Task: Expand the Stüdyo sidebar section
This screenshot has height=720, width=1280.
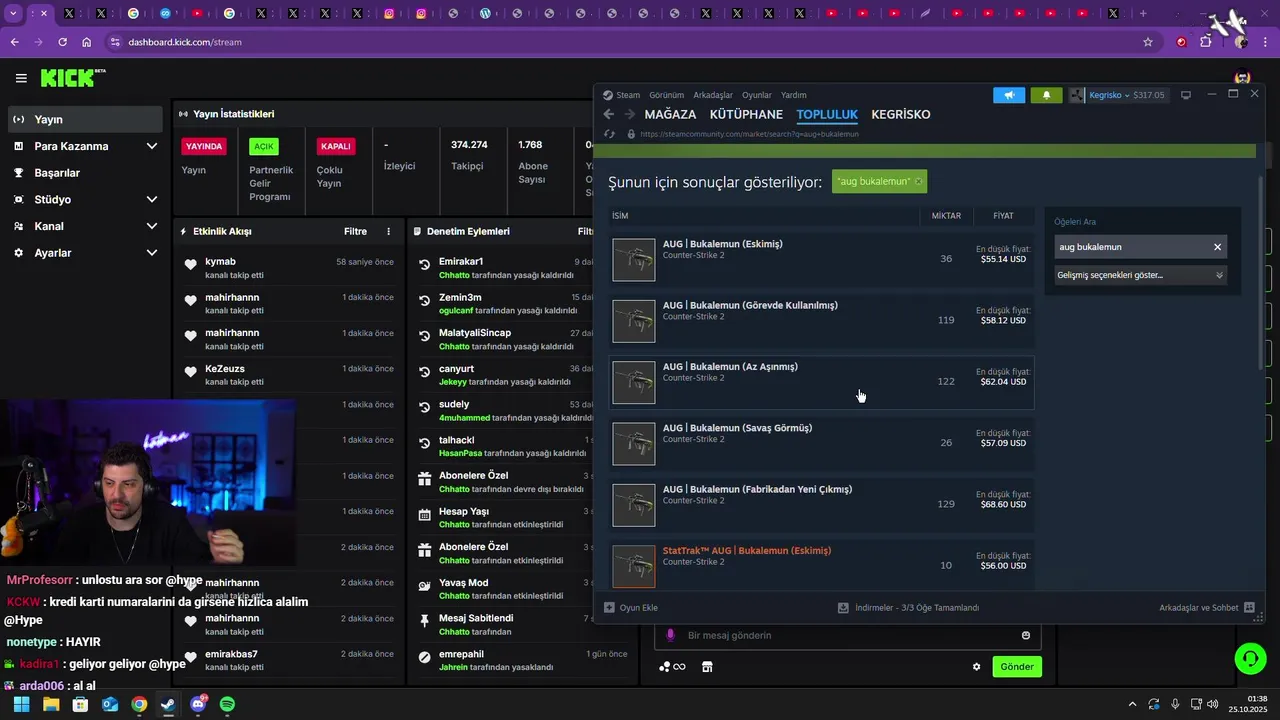Action: point(152,199)
